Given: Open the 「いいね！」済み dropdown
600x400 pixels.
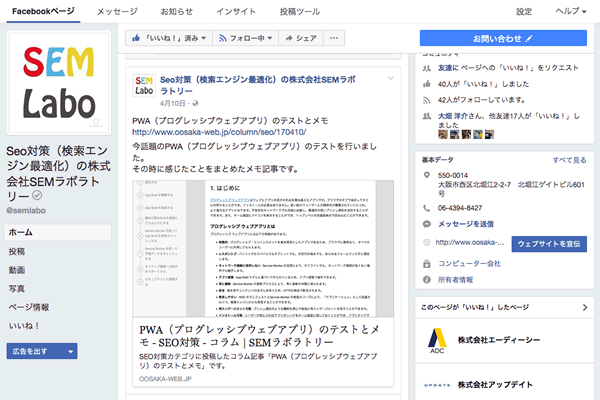Looking at the screenshot, I should click(x=169, y=38).
